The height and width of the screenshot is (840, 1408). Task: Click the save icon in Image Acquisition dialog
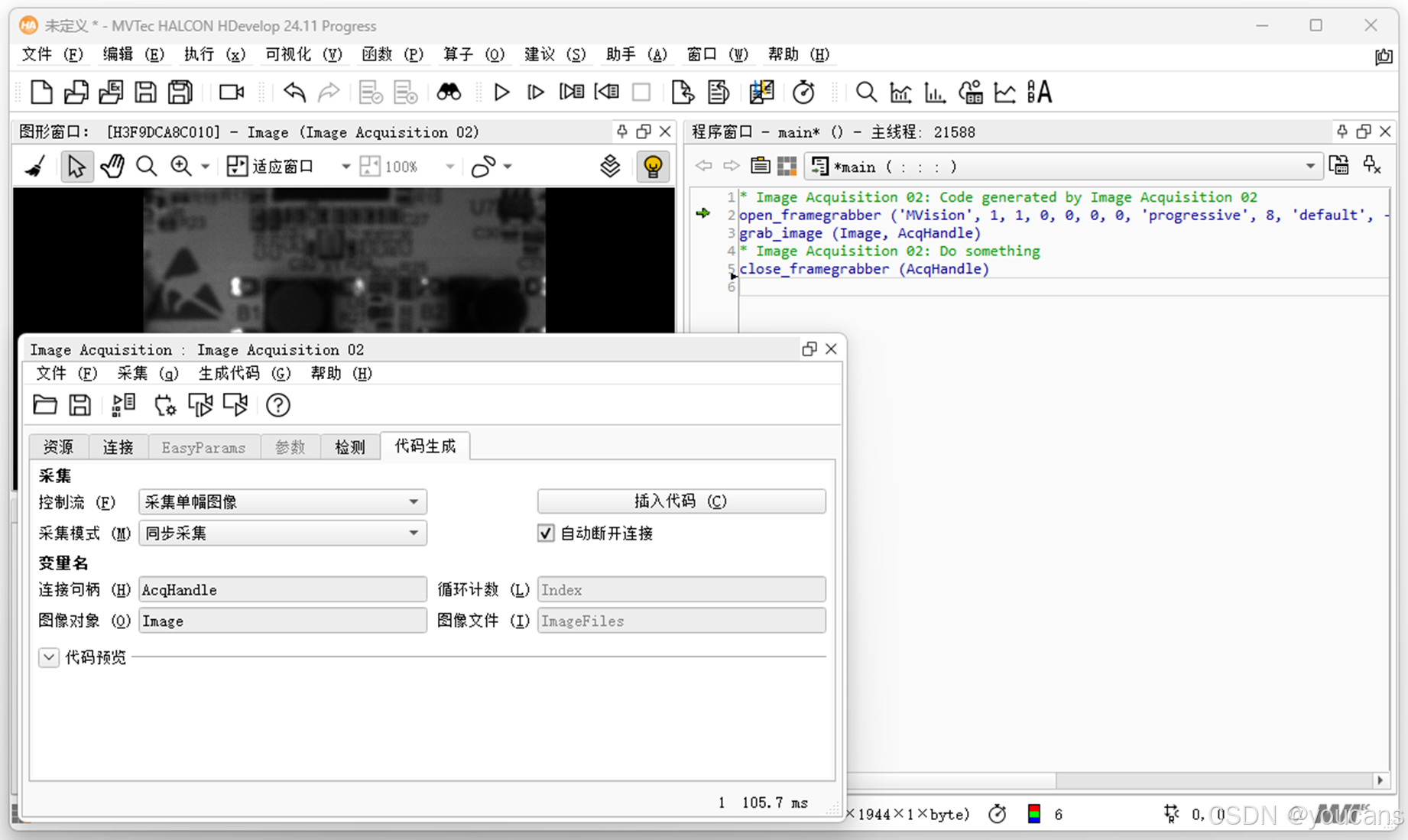80,405
